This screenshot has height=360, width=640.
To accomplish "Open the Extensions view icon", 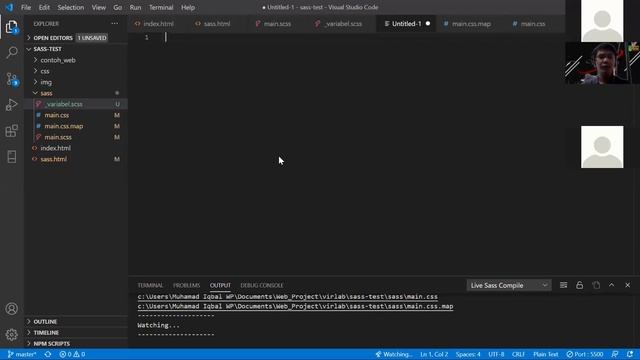I will (11, 131).
